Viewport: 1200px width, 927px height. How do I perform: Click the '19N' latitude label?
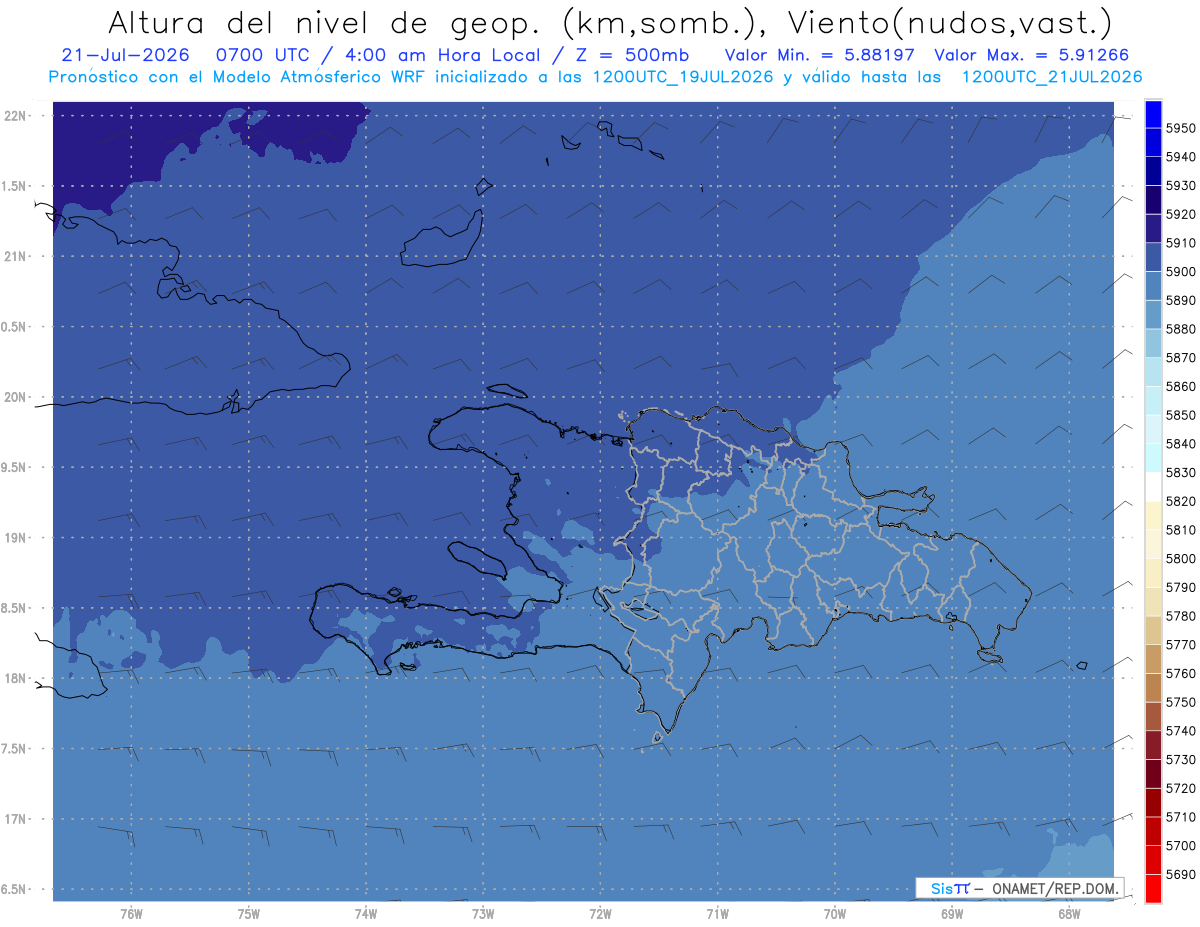tap(15, 537)
